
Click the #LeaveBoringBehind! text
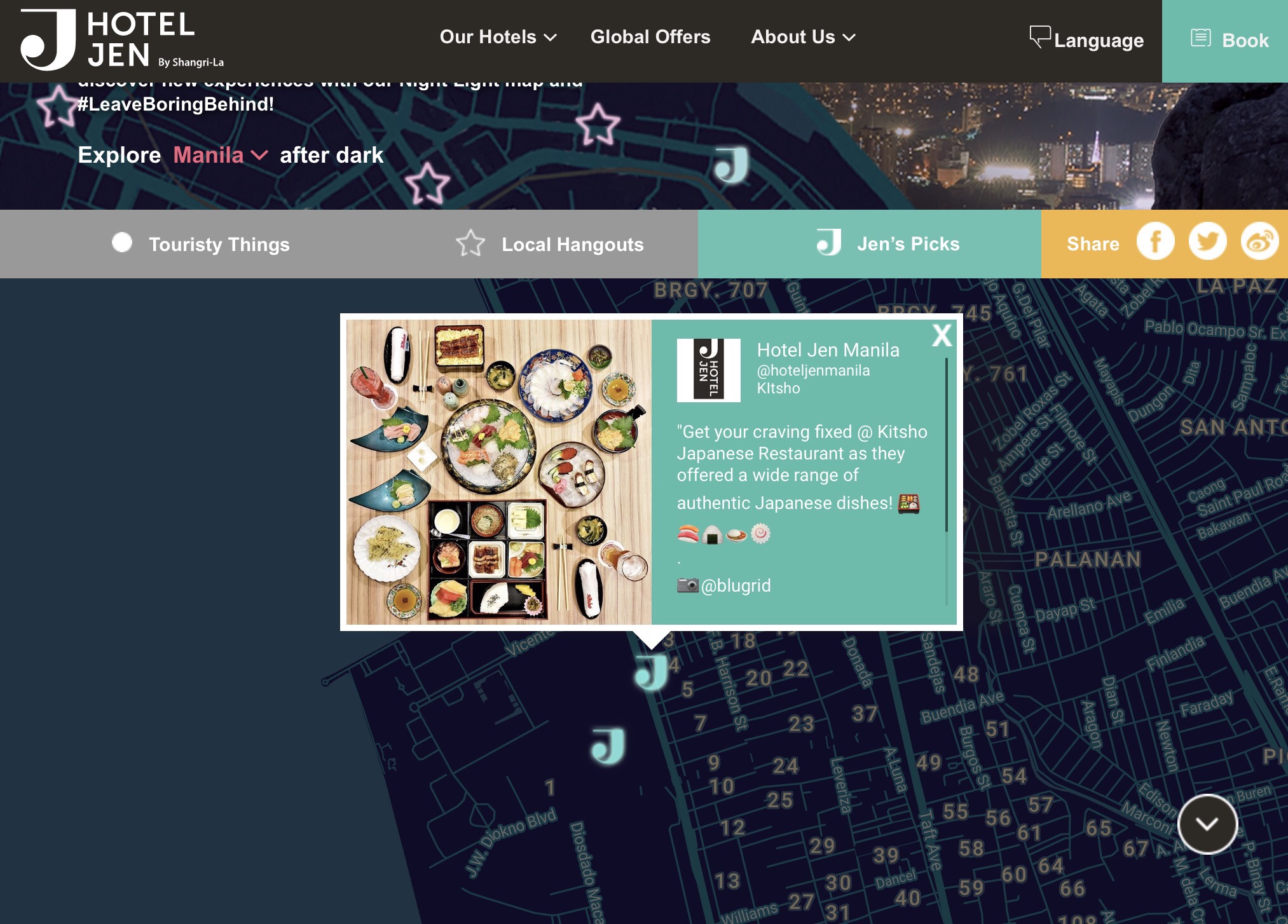(175, 104)
